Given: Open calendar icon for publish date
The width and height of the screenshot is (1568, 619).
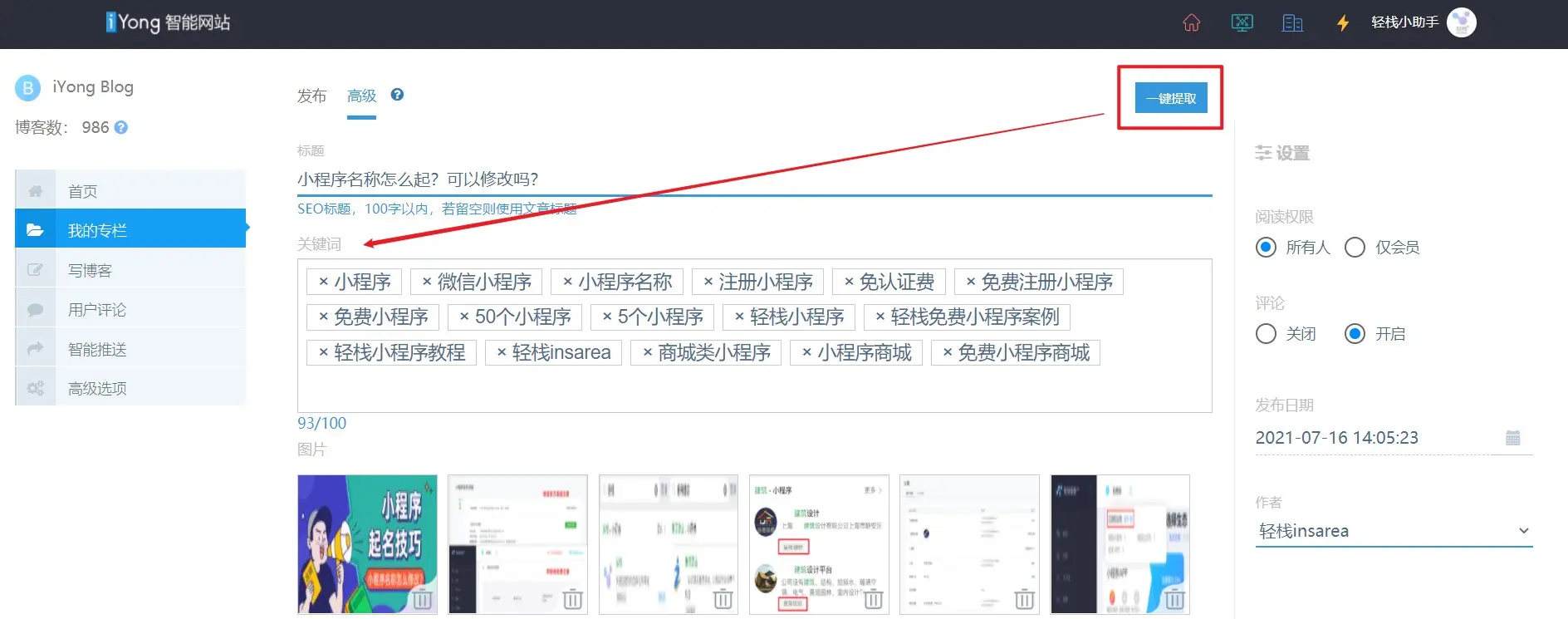Looking at the screenshot, I should coord(1512,438).
